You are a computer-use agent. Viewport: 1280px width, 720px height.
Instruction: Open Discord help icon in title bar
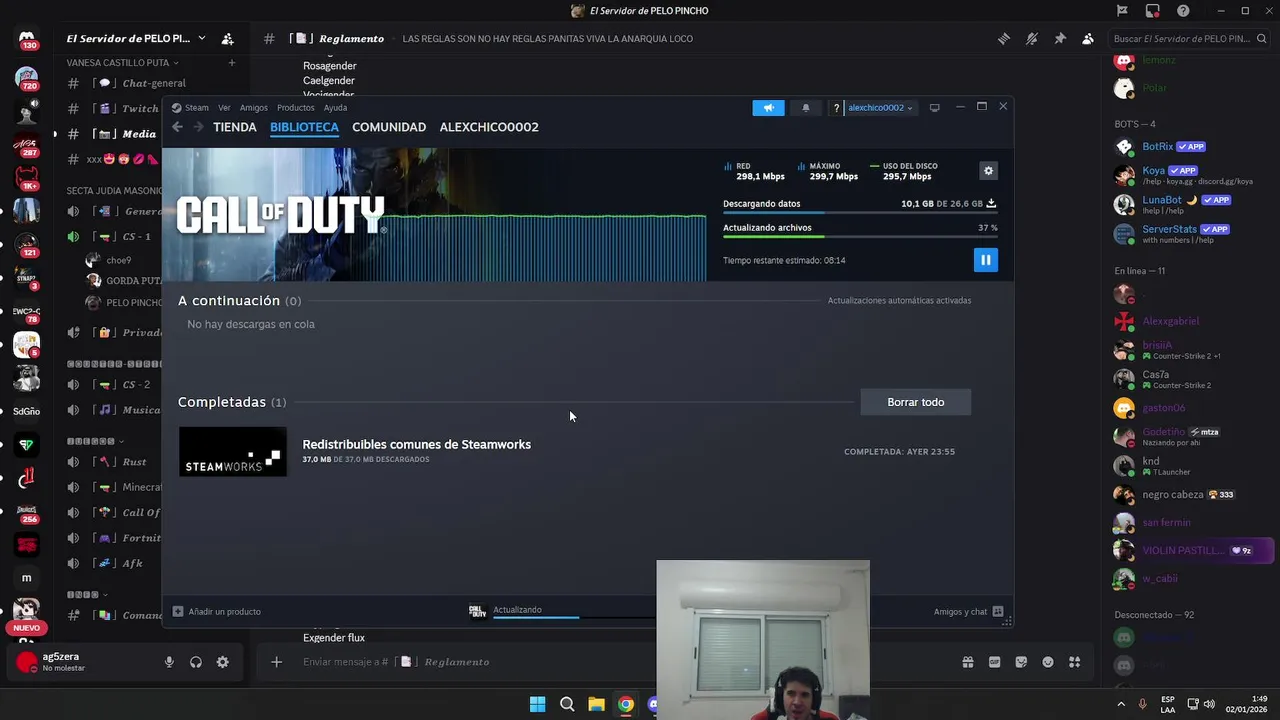[1183, 11]
